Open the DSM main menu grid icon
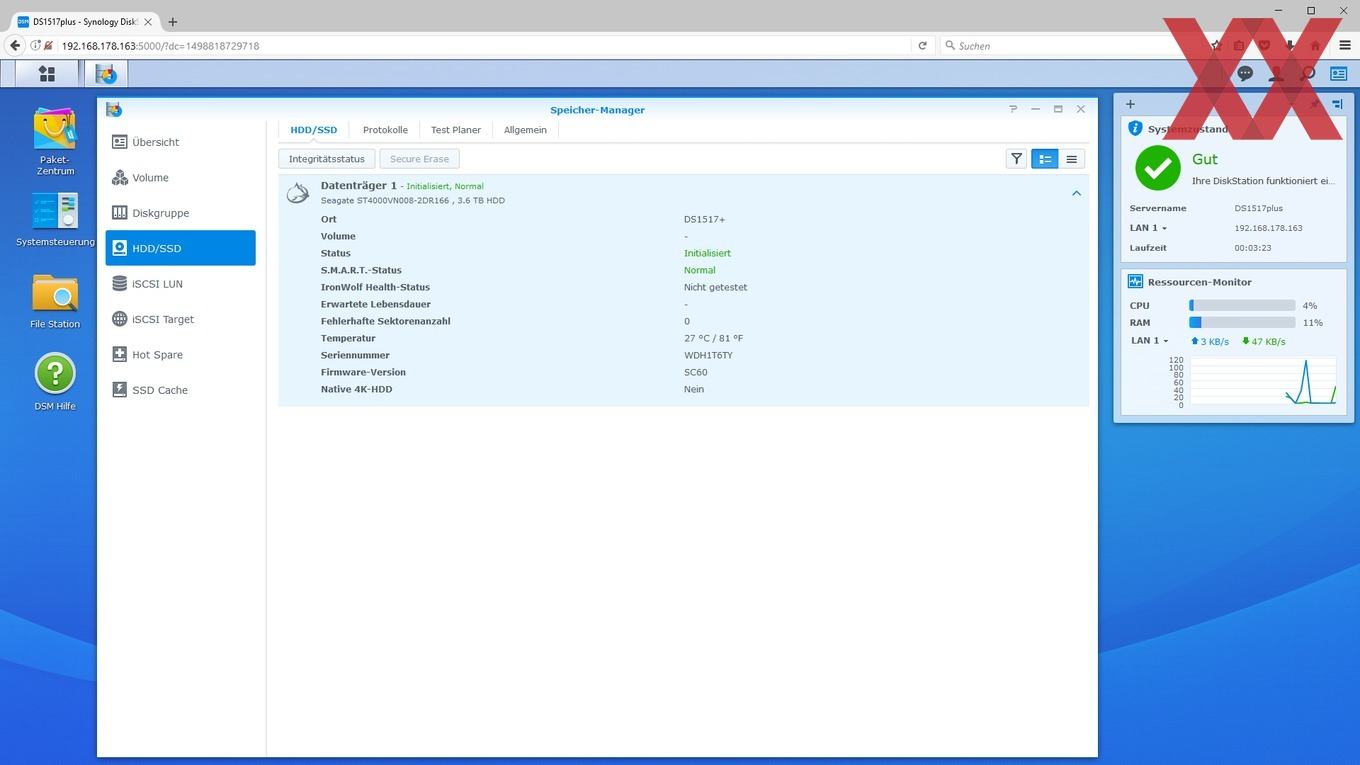This screenshot has width=1360, height=765. click(47, 73)
